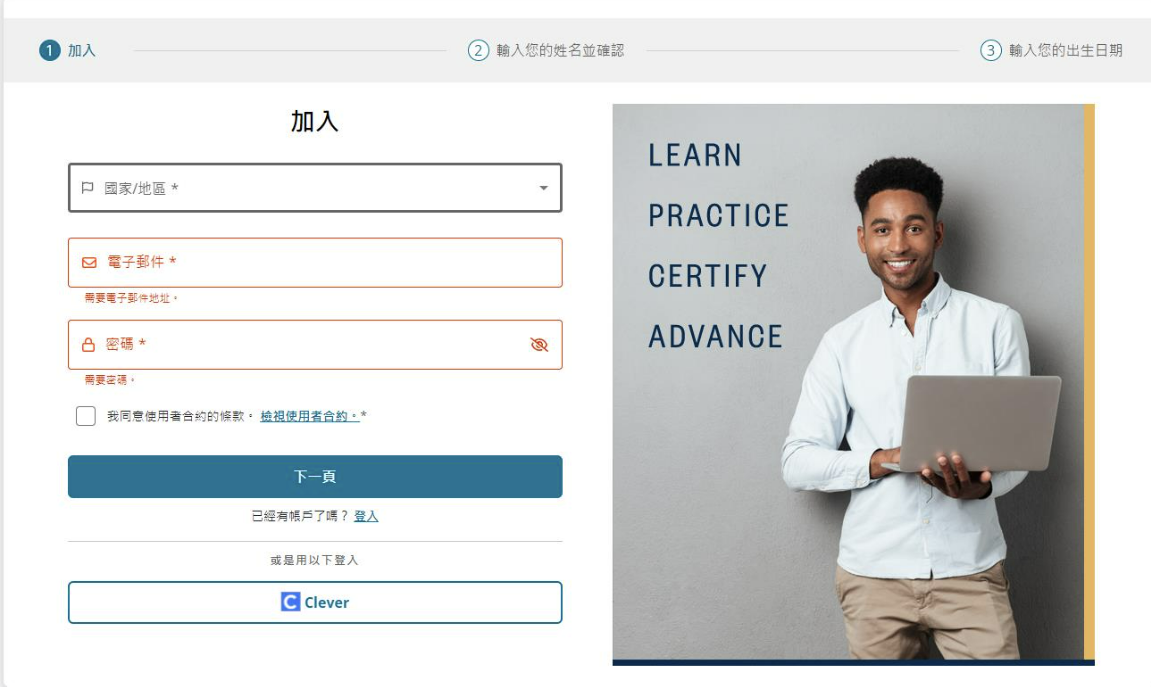Click the Clever logo icon
Screen dimensions: 1151x687
[291, 602]
